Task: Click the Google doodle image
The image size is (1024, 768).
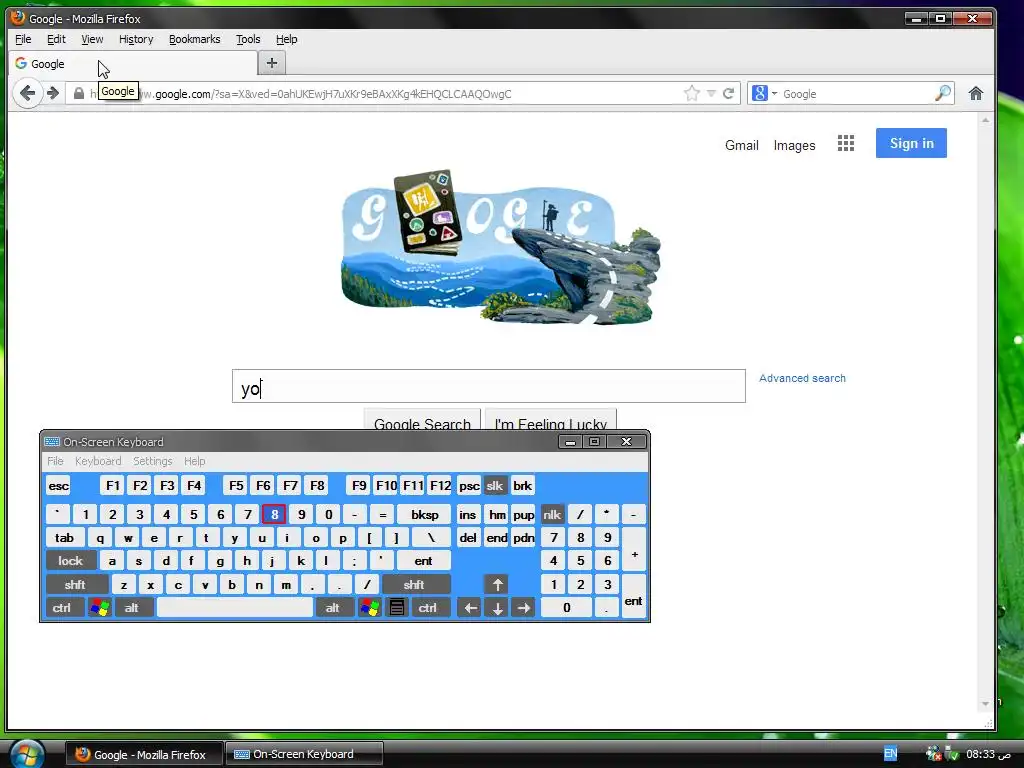Action: (501, 248)
